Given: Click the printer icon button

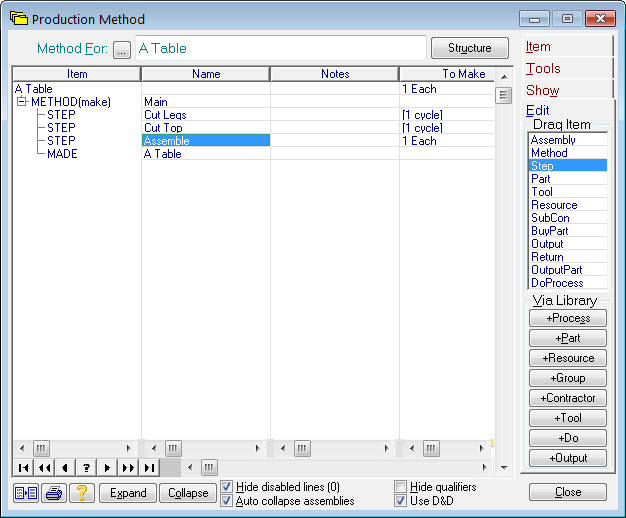Looking at the screenshot, I should (54, 492).
